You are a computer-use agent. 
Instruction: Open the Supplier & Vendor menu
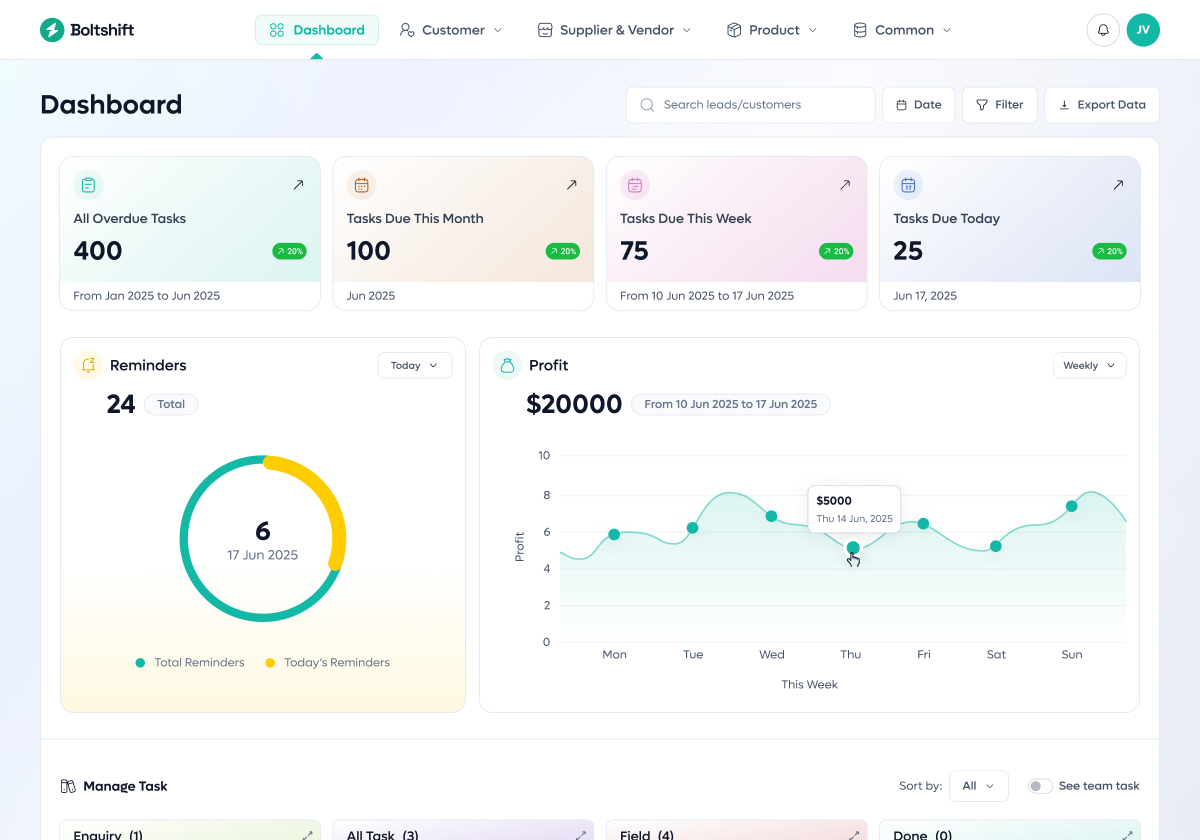tap(614, 30)
